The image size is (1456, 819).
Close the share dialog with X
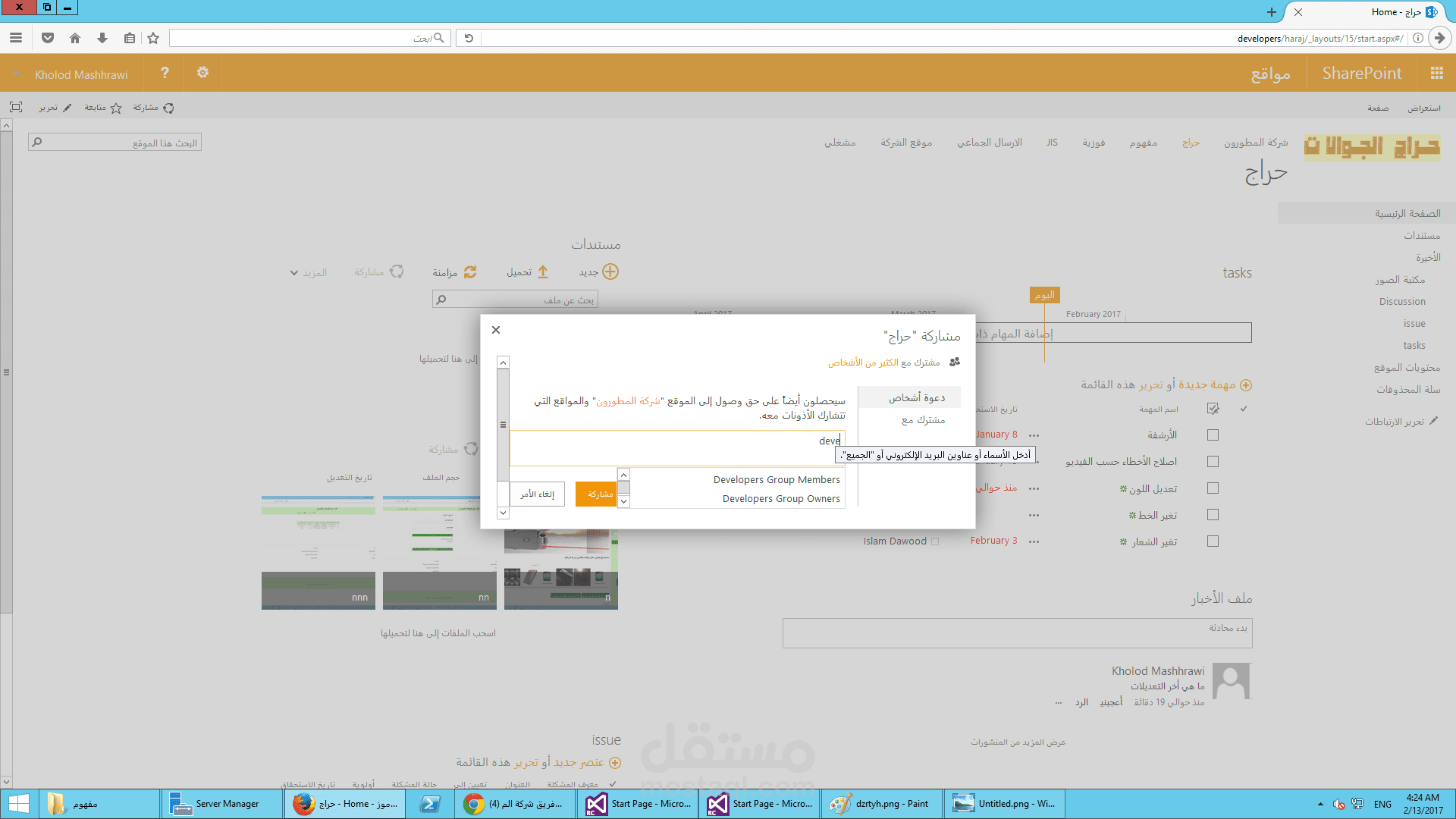pyautogui.click(x=496, y=330)
